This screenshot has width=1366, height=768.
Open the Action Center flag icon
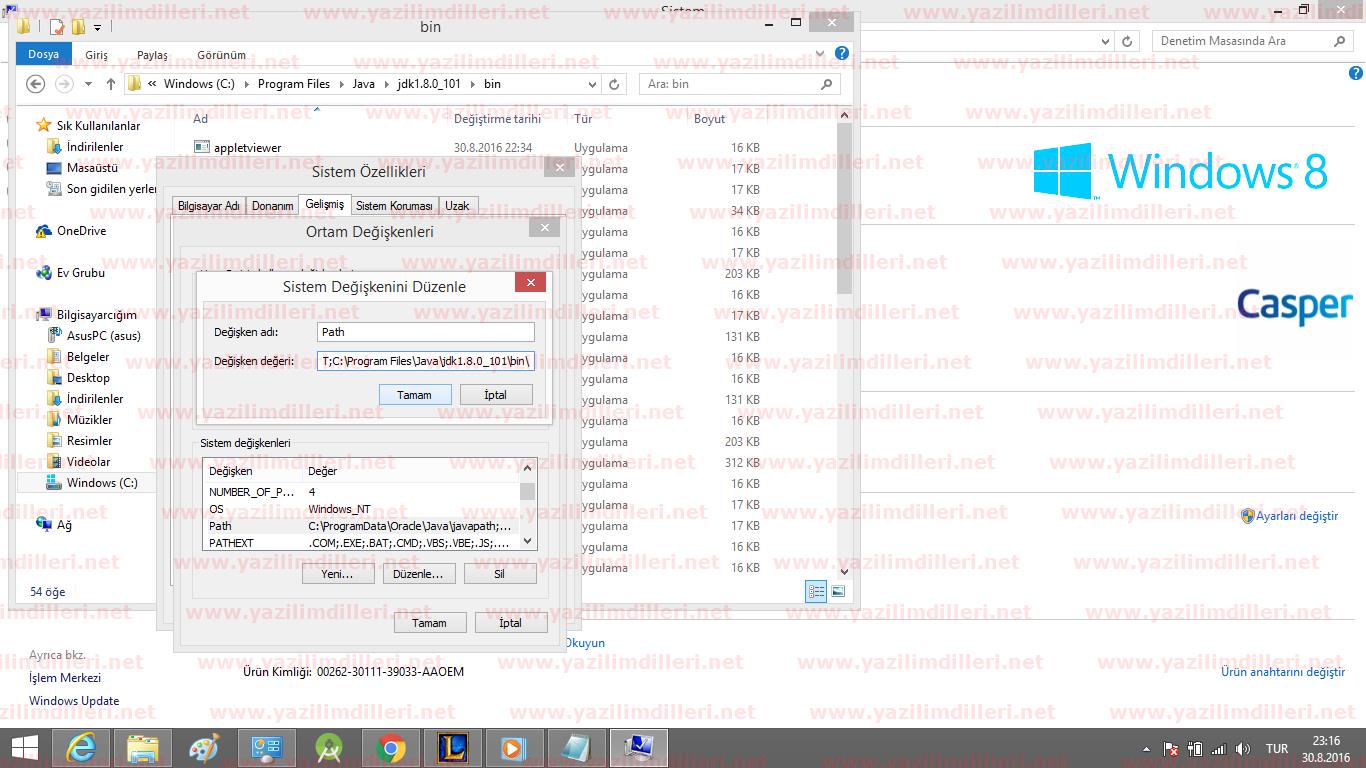(x=1172, y=749)
